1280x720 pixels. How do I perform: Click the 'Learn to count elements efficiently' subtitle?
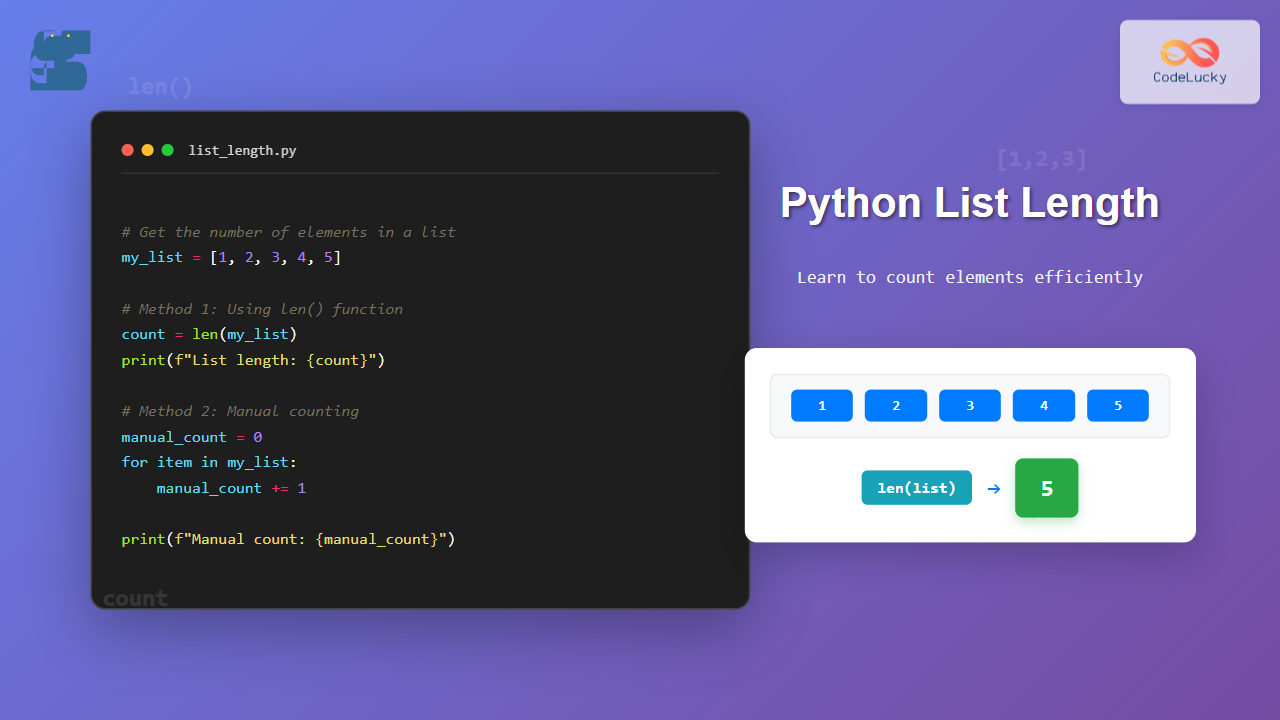(969, 277)
